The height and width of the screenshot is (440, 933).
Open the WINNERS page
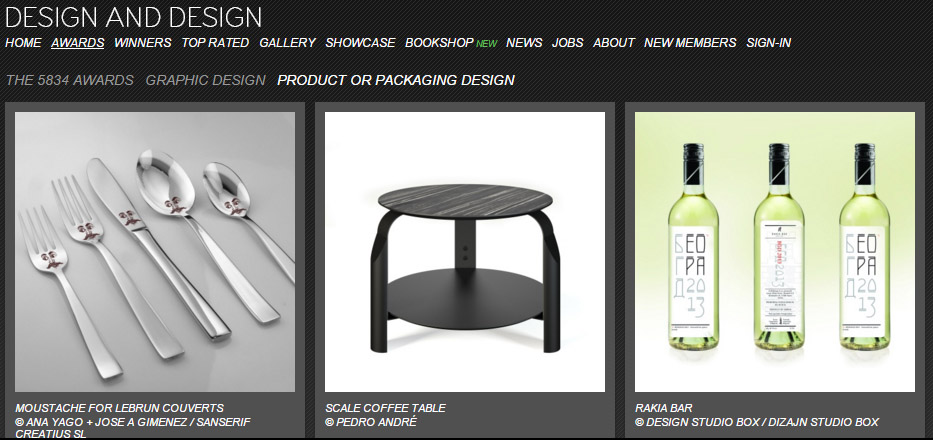[143, 43]
